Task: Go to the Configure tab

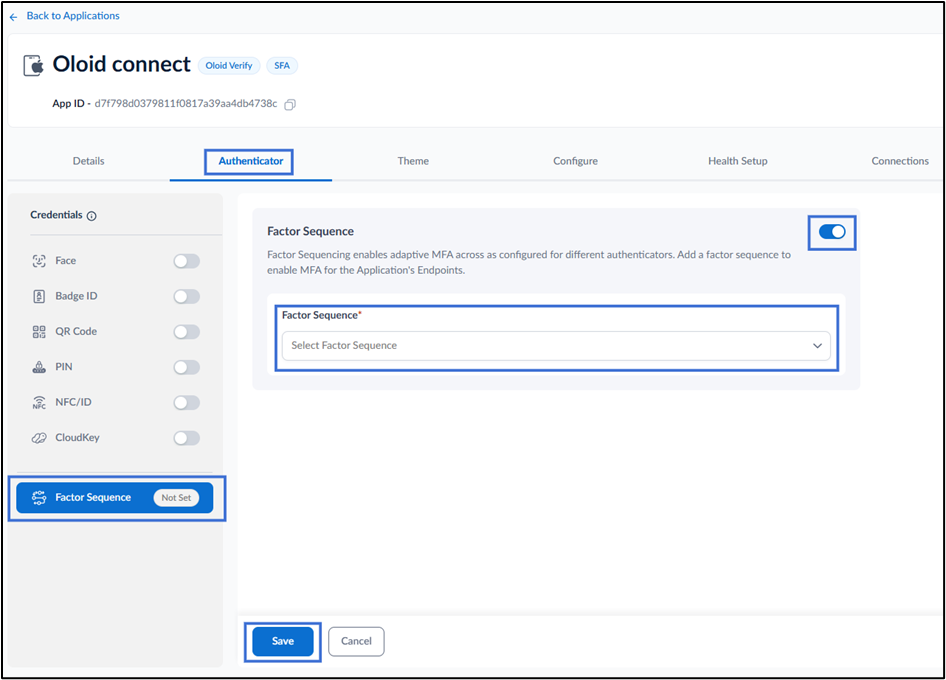Action: pos(576,161)
